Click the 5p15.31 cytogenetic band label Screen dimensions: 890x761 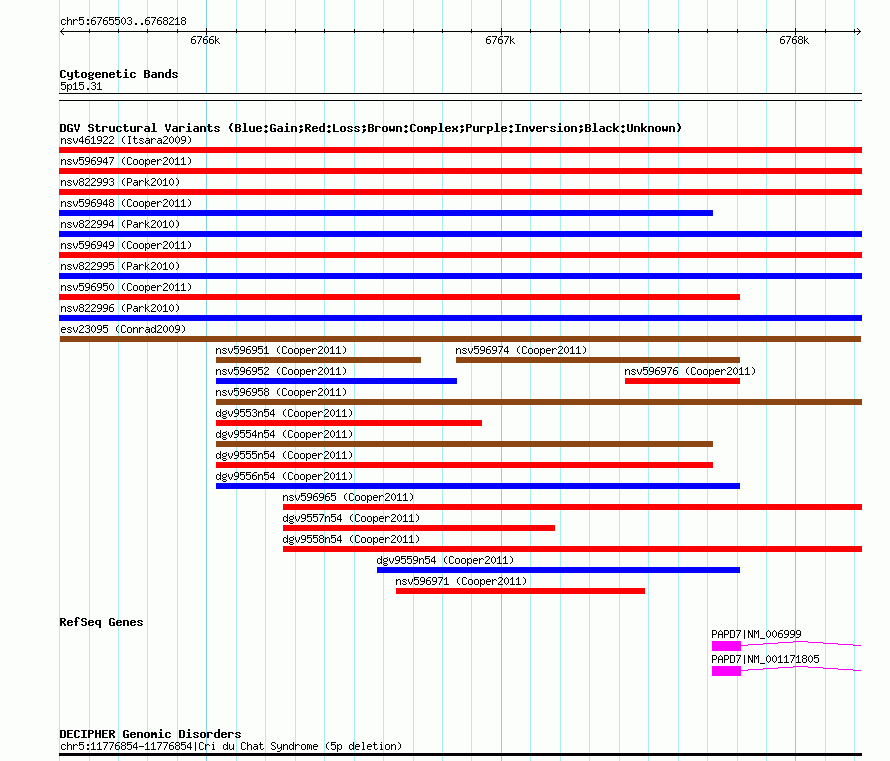click(x=81, y=86)
